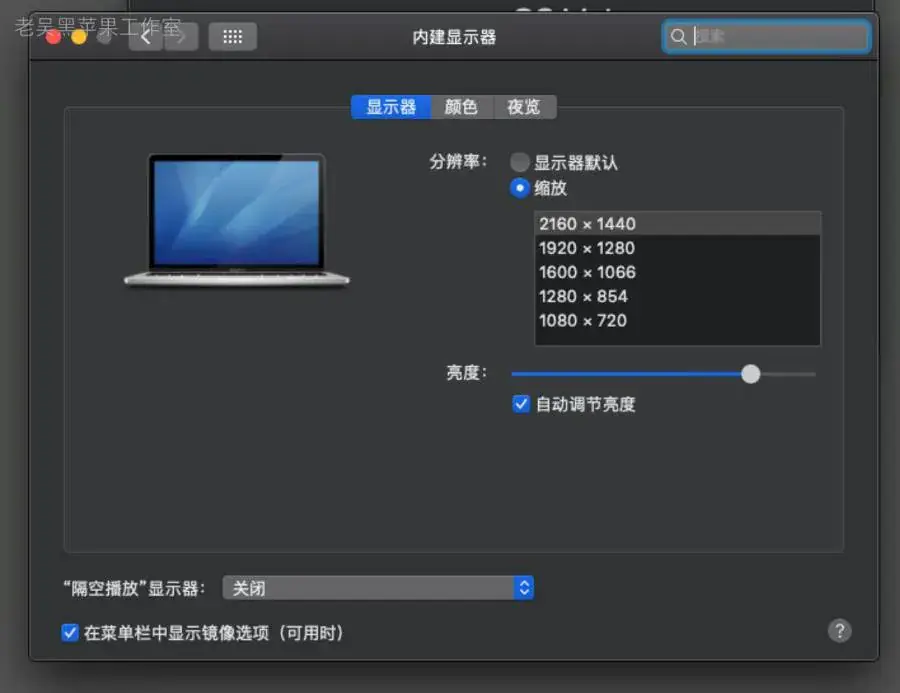Click the red close window button
Screen dimensions: 900x693
[x=53, y=37]
